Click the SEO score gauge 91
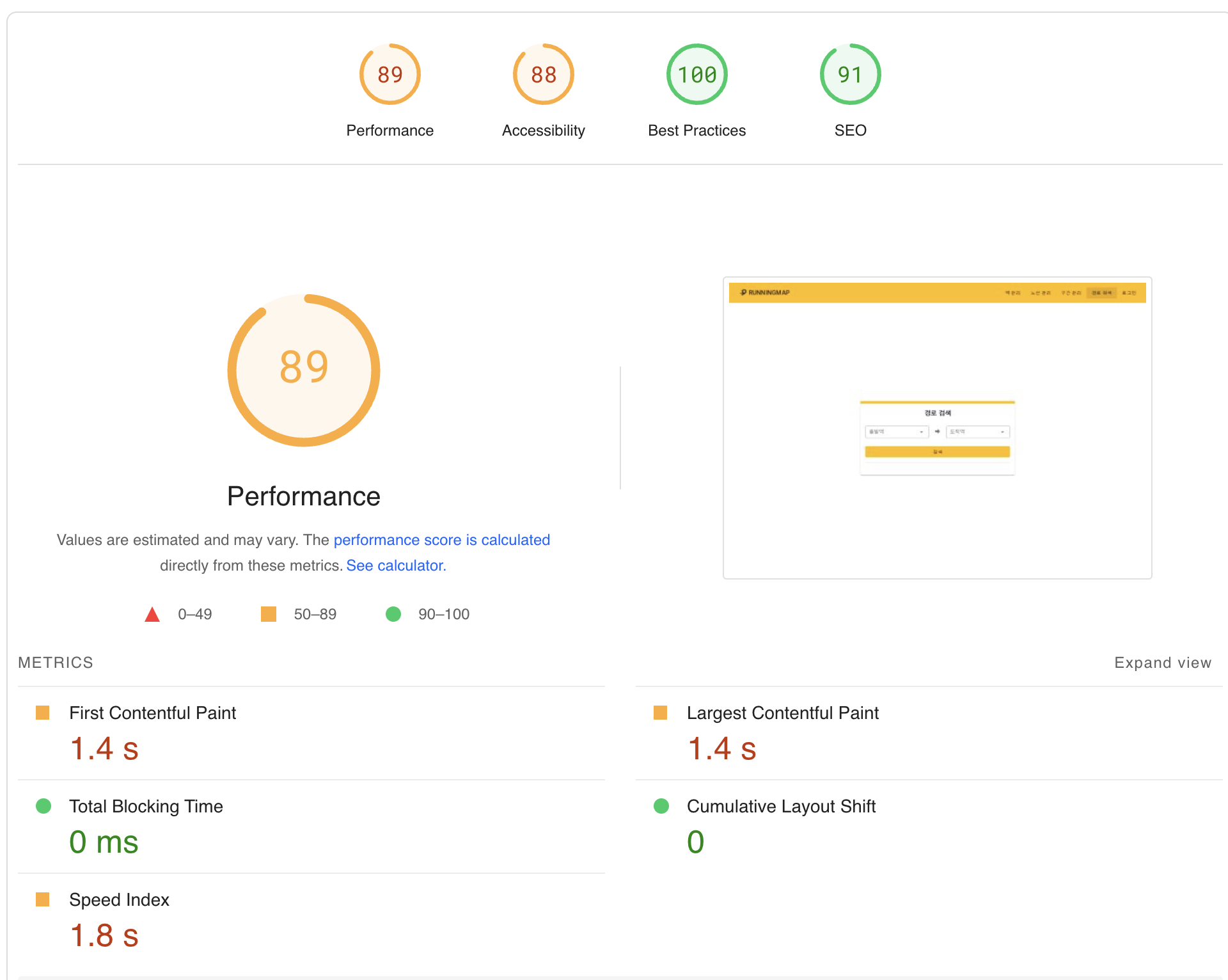Image resolution: width=1228 pixels, height=980 pixels. click(850, 75)
